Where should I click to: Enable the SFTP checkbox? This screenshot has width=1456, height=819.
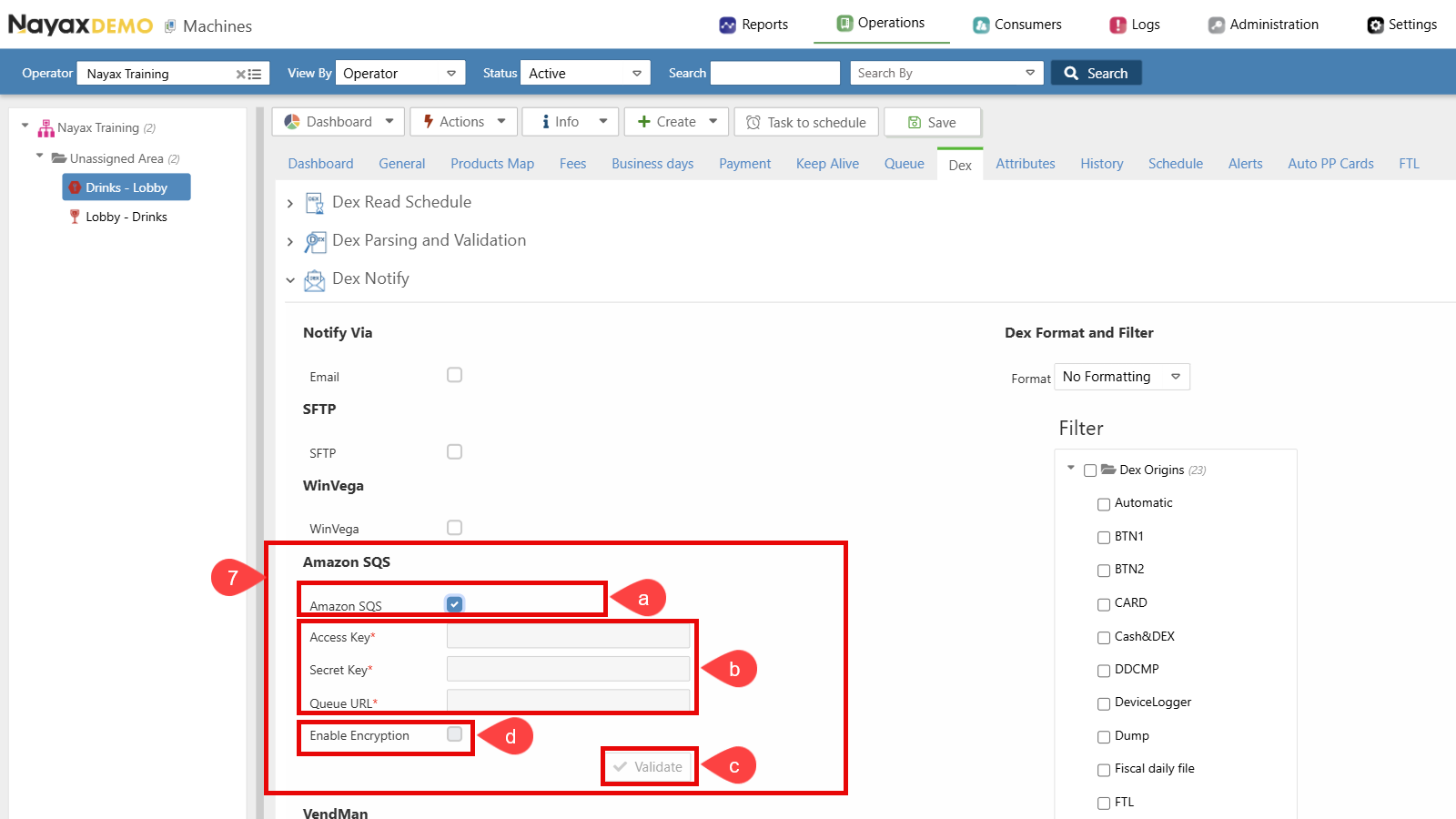[x=455, y=451]
